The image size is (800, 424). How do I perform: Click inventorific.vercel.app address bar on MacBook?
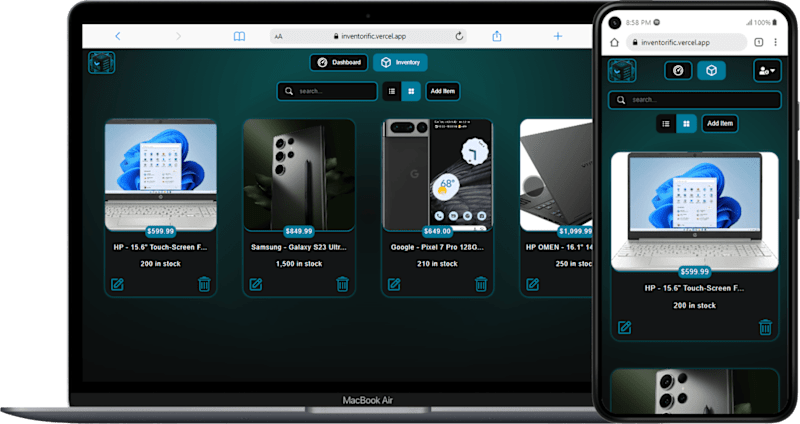click(368, 36)
